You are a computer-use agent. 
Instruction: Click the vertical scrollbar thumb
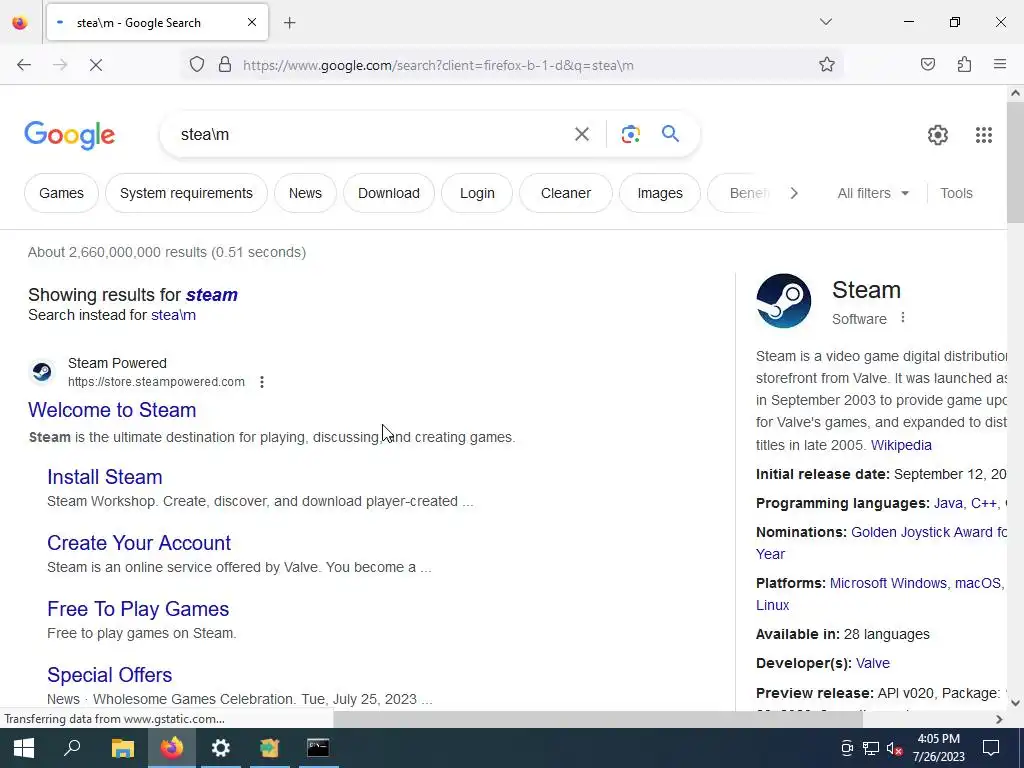pyautogui.click(x=1016, y=162)
